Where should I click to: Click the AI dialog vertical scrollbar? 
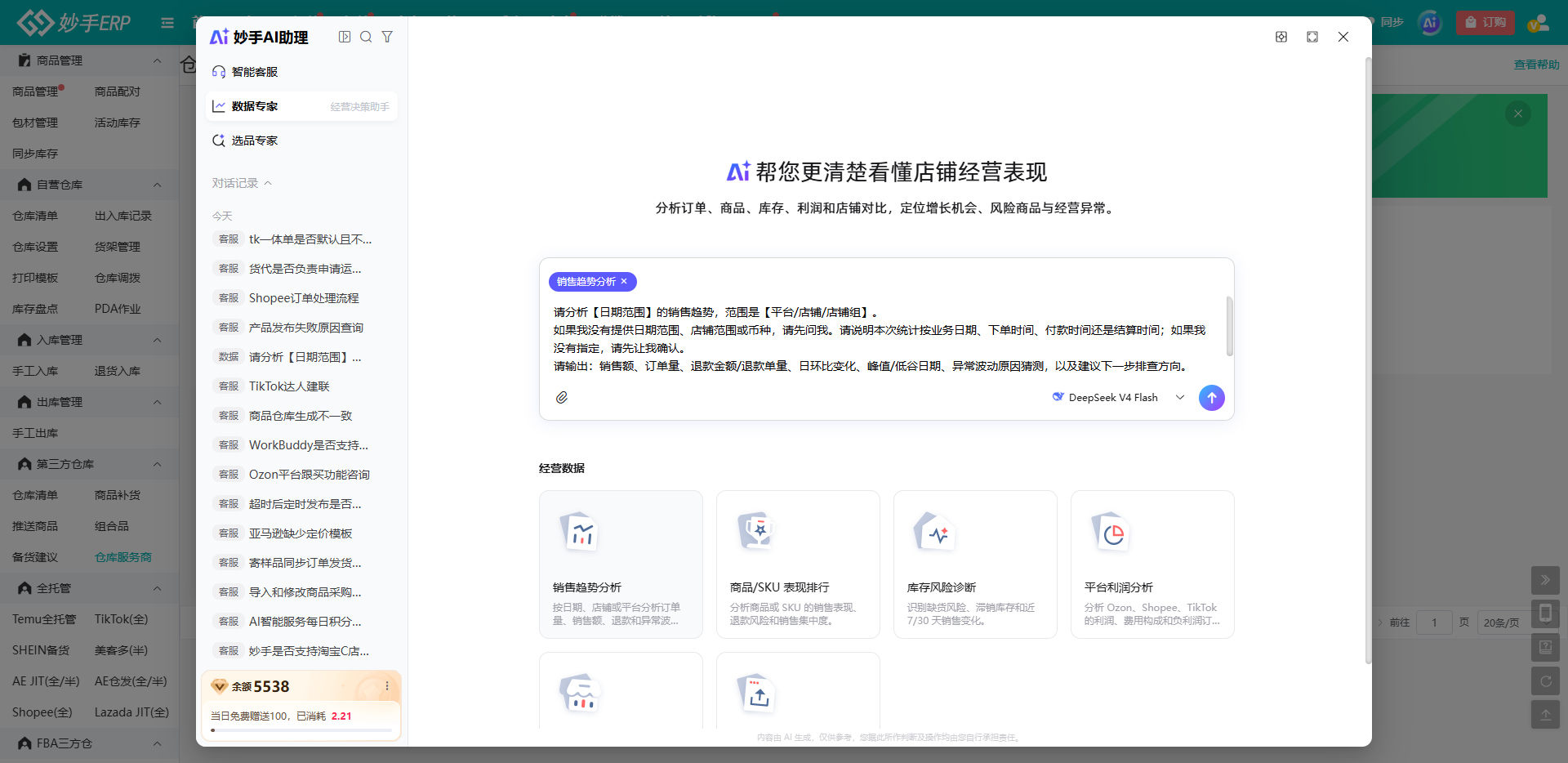tap(1368, 360)
